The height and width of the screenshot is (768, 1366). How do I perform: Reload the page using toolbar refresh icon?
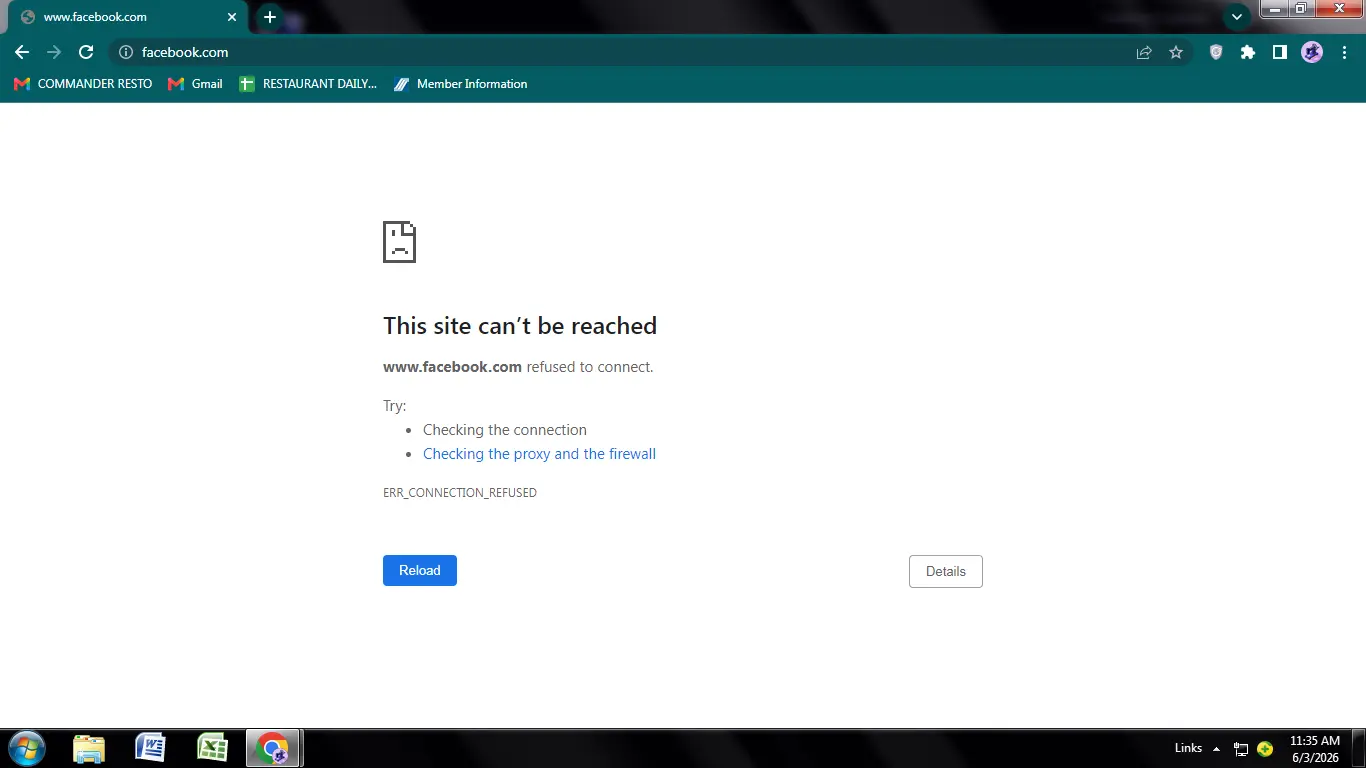(x=86, y=52)
